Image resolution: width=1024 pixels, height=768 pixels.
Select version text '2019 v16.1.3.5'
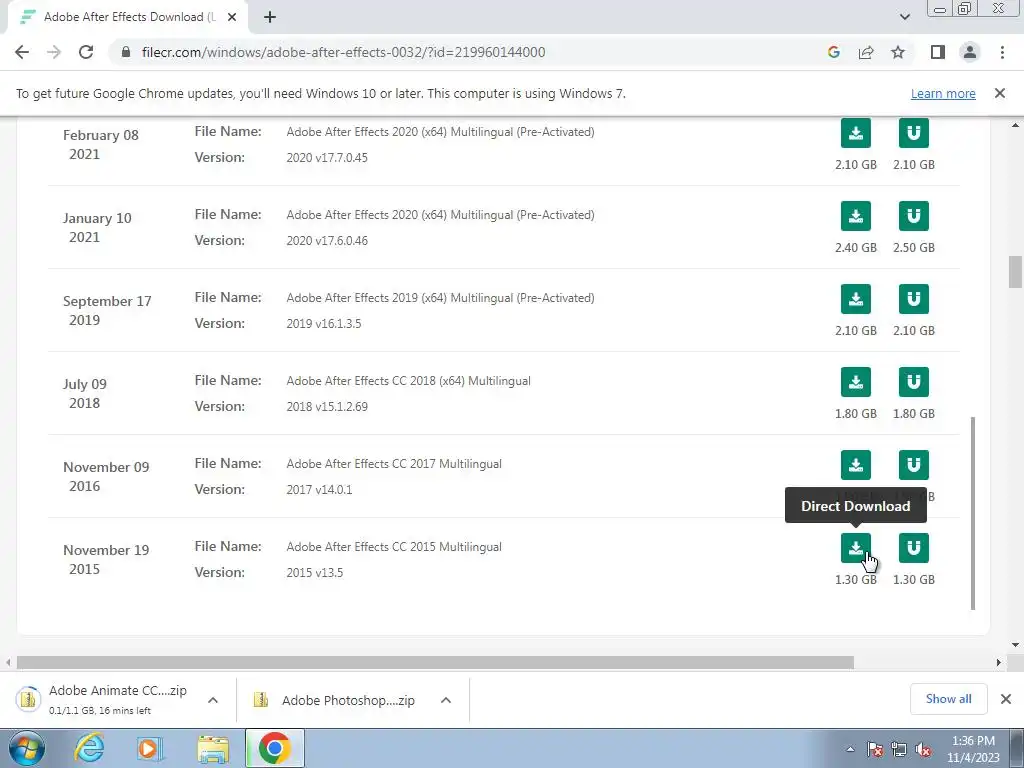point(323,323)
